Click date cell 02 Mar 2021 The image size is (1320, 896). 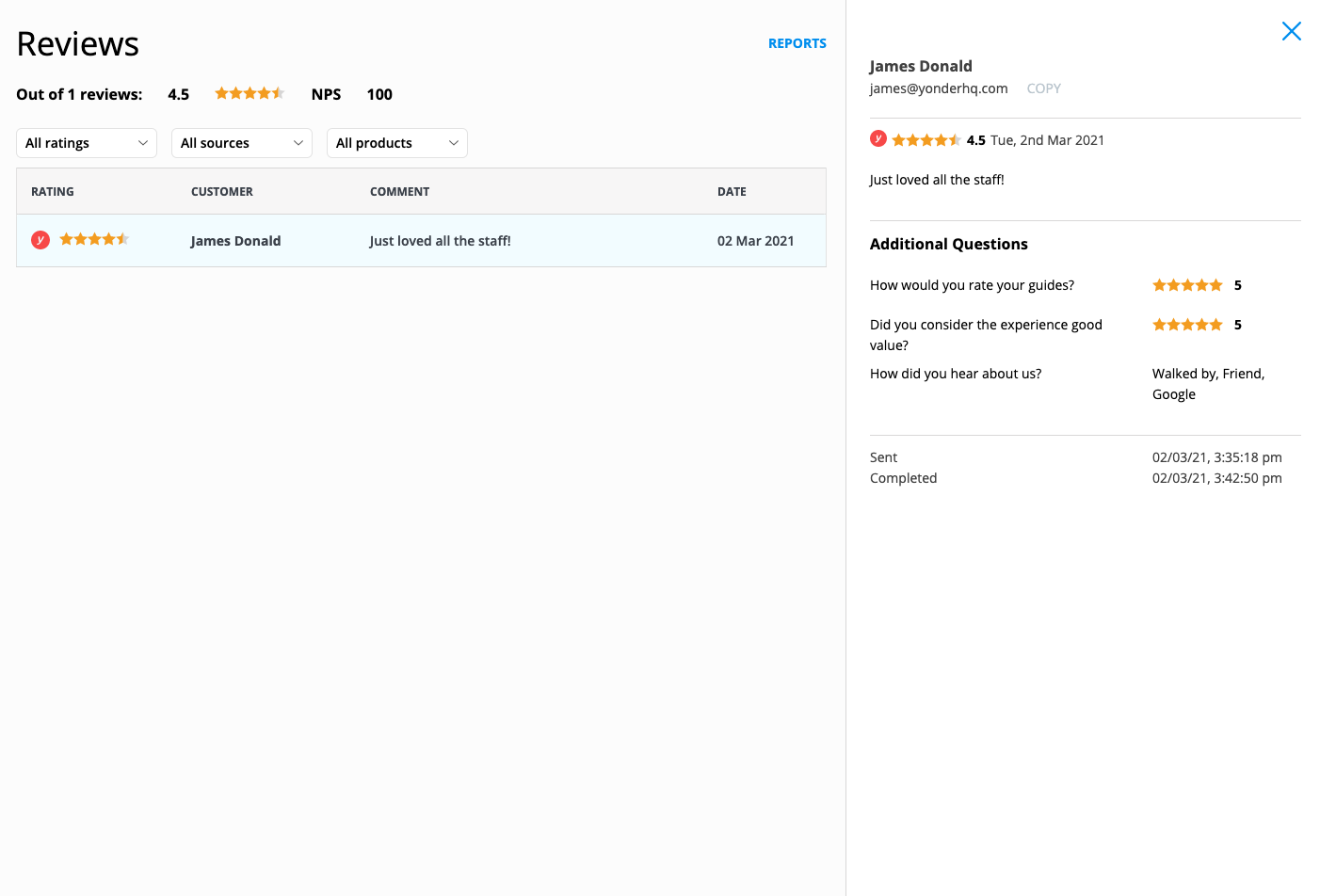coord(755,241)
